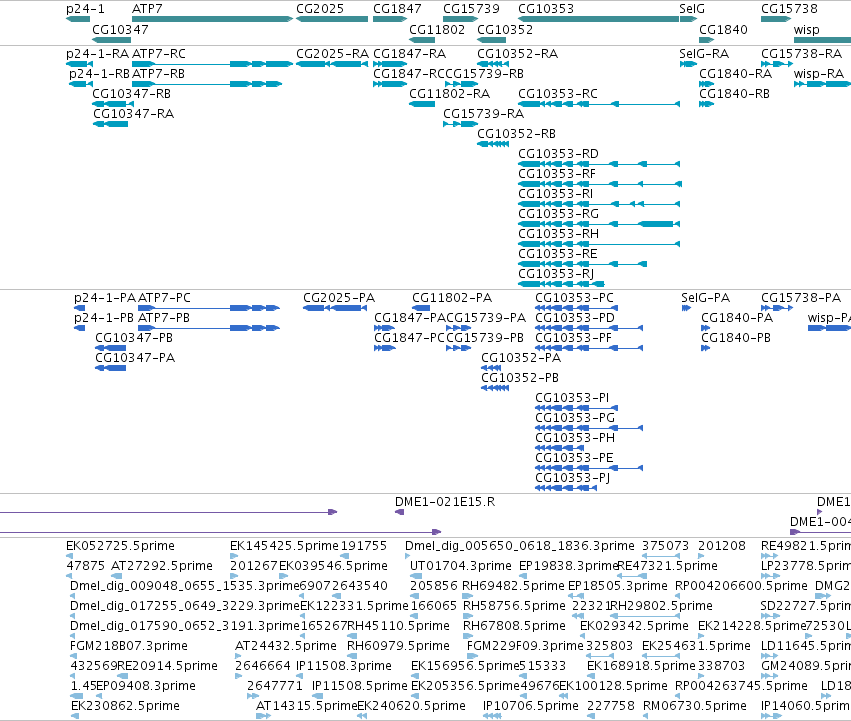Select protein CG10353-PI
851x721 pixels.
576,408
